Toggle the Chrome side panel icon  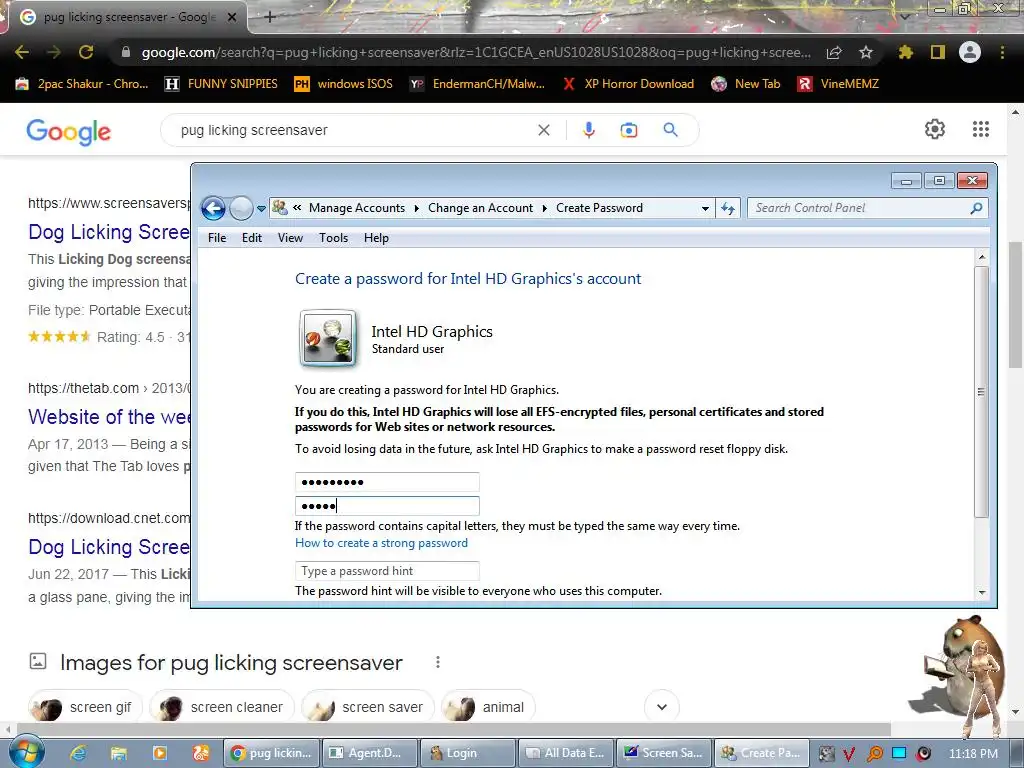(938, 52)
